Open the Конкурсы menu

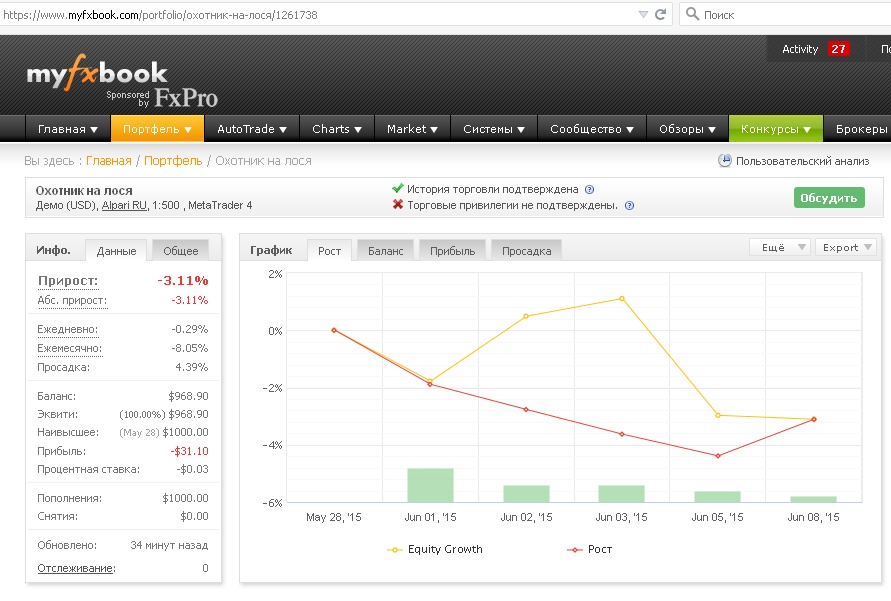[x=776, y=129]
